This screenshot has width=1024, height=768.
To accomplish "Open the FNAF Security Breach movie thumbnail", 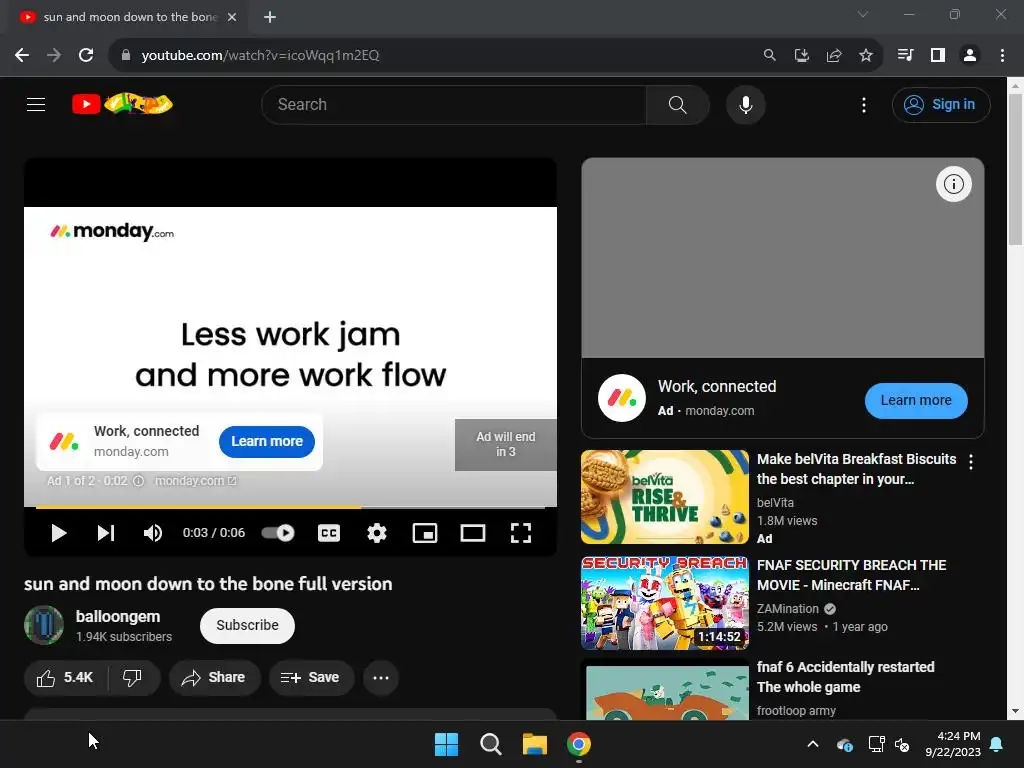I will [x=665, y=603].
